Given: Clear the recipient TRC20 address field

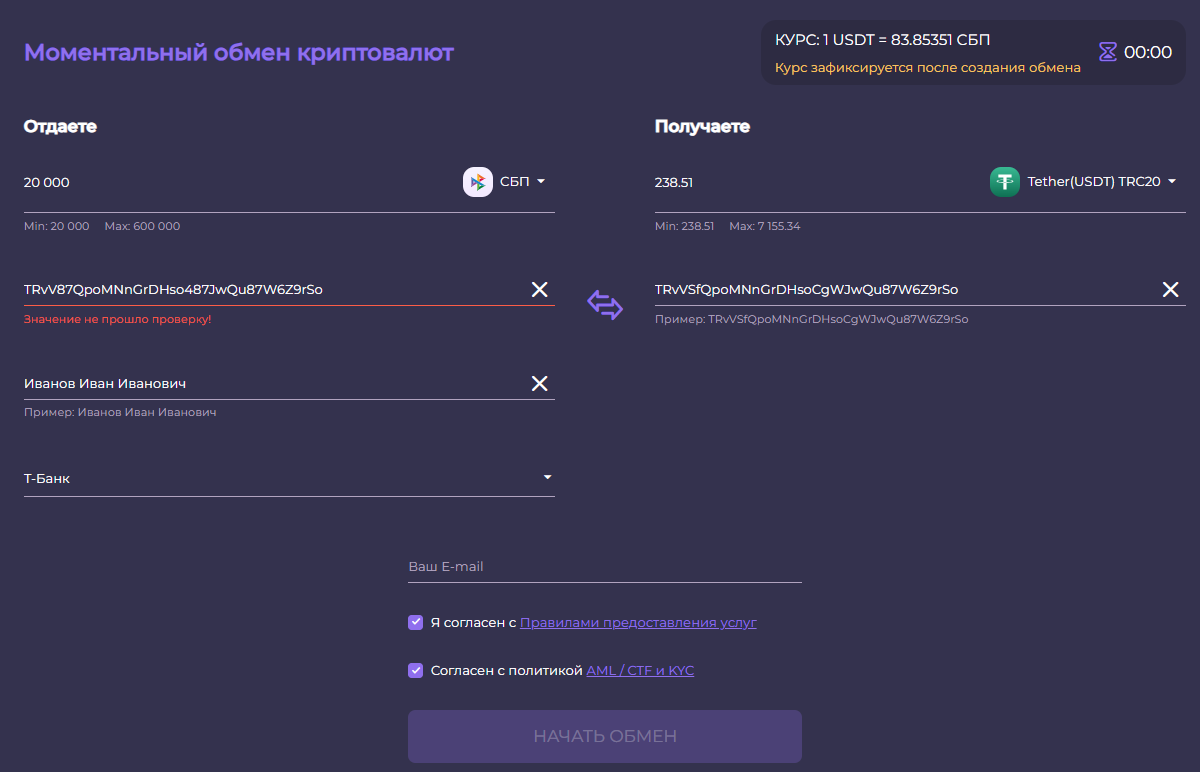Looking at the screenshot, I should tap(1170, 290).
